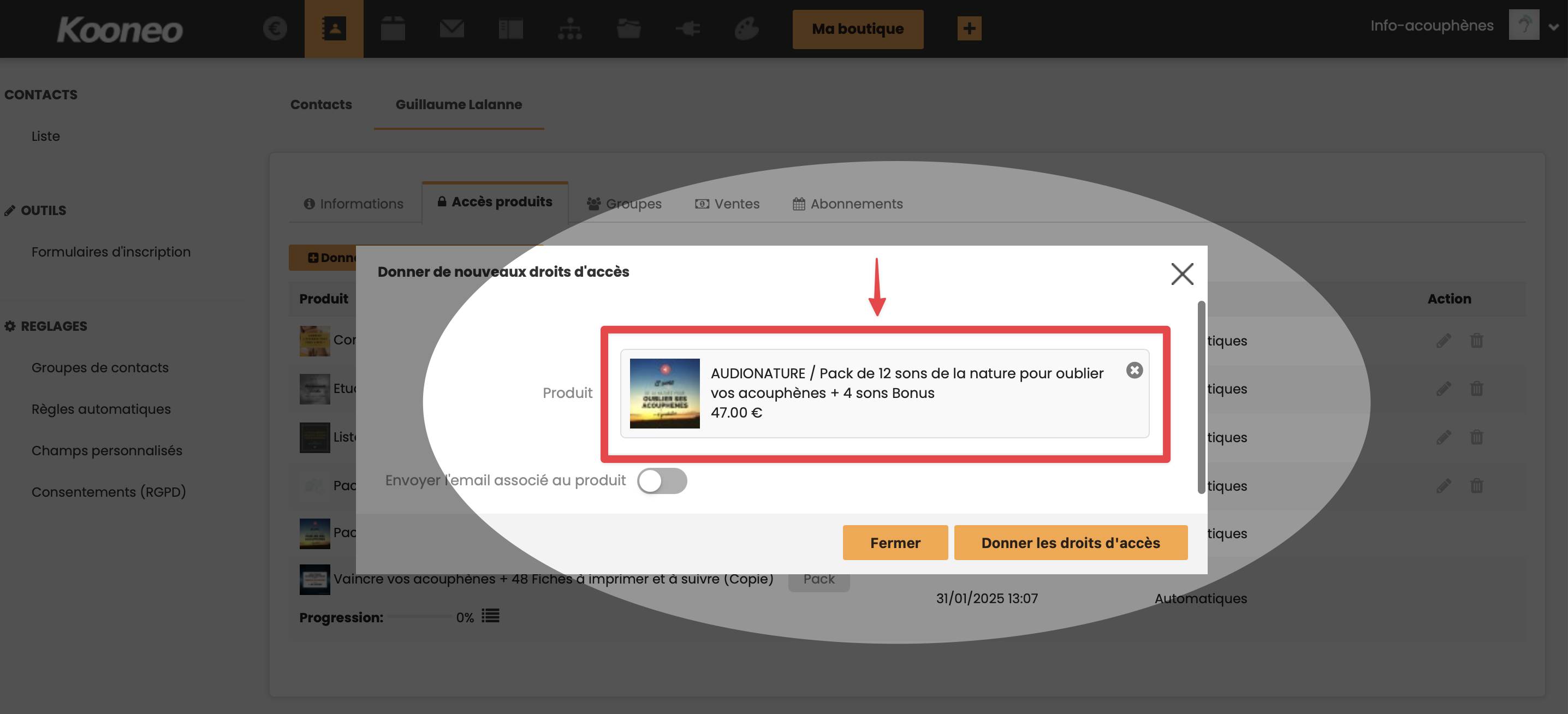The image size is (1568, 714).
Task: Open Règles automatiques
Action: pyautogui.click(x=101, y=409)
